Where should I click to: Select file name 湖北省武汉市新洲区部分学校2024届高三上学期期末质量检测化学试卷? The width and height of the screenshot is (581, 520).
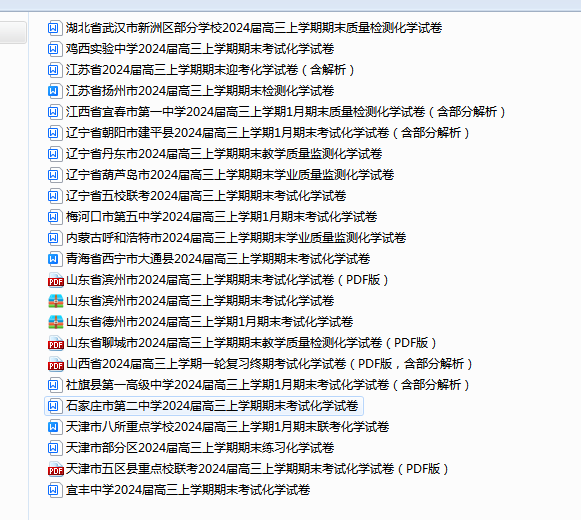254,28
